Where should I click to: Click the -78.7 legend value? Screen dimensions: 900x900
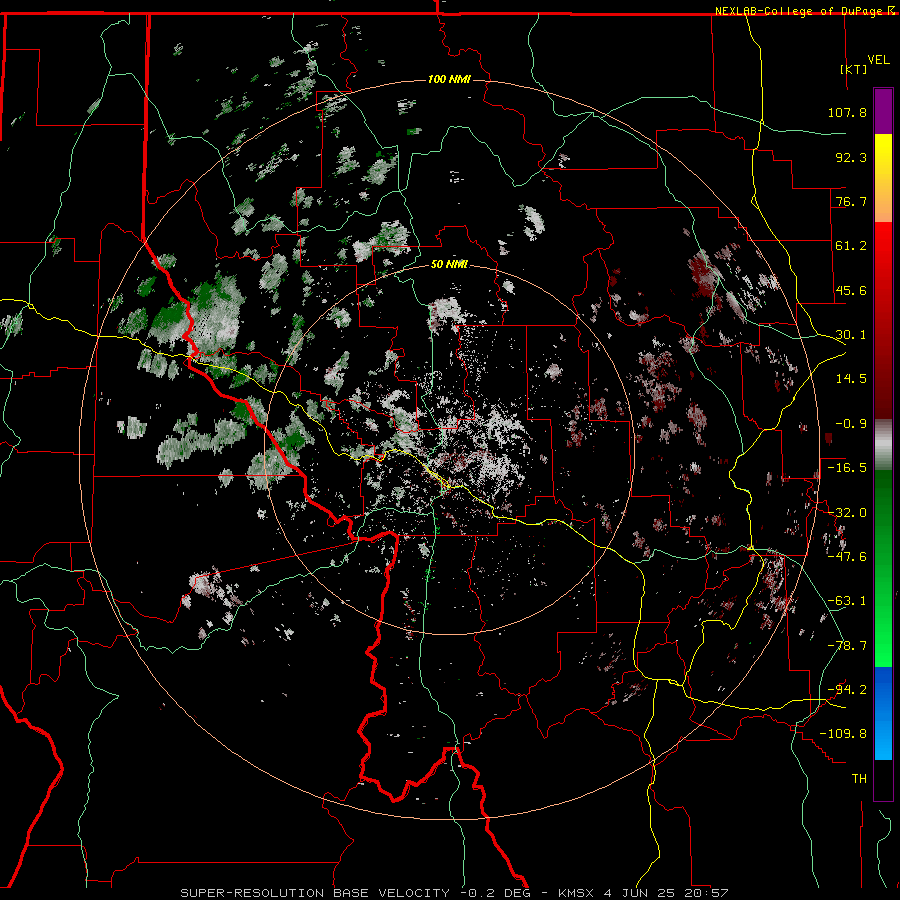point(847,646)
